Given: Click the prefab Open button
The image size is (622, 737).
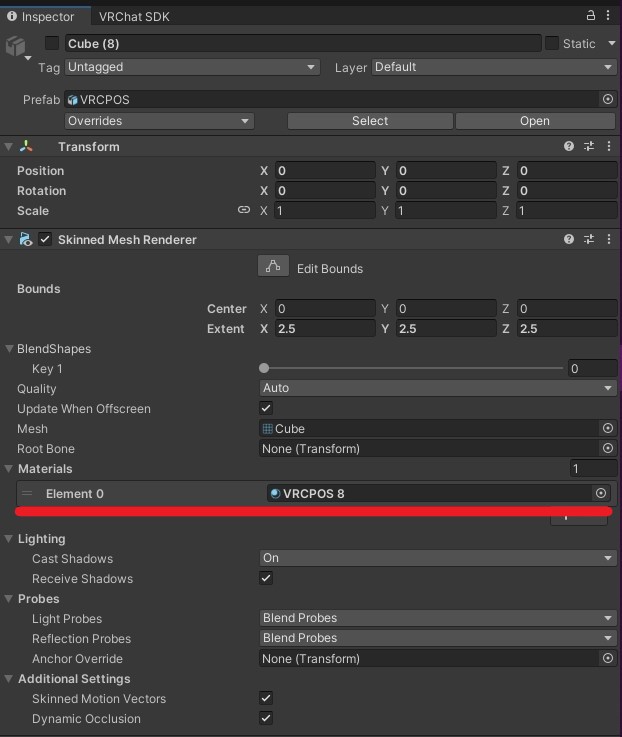Looking at the screenshot, I should [x=535, y=121].
